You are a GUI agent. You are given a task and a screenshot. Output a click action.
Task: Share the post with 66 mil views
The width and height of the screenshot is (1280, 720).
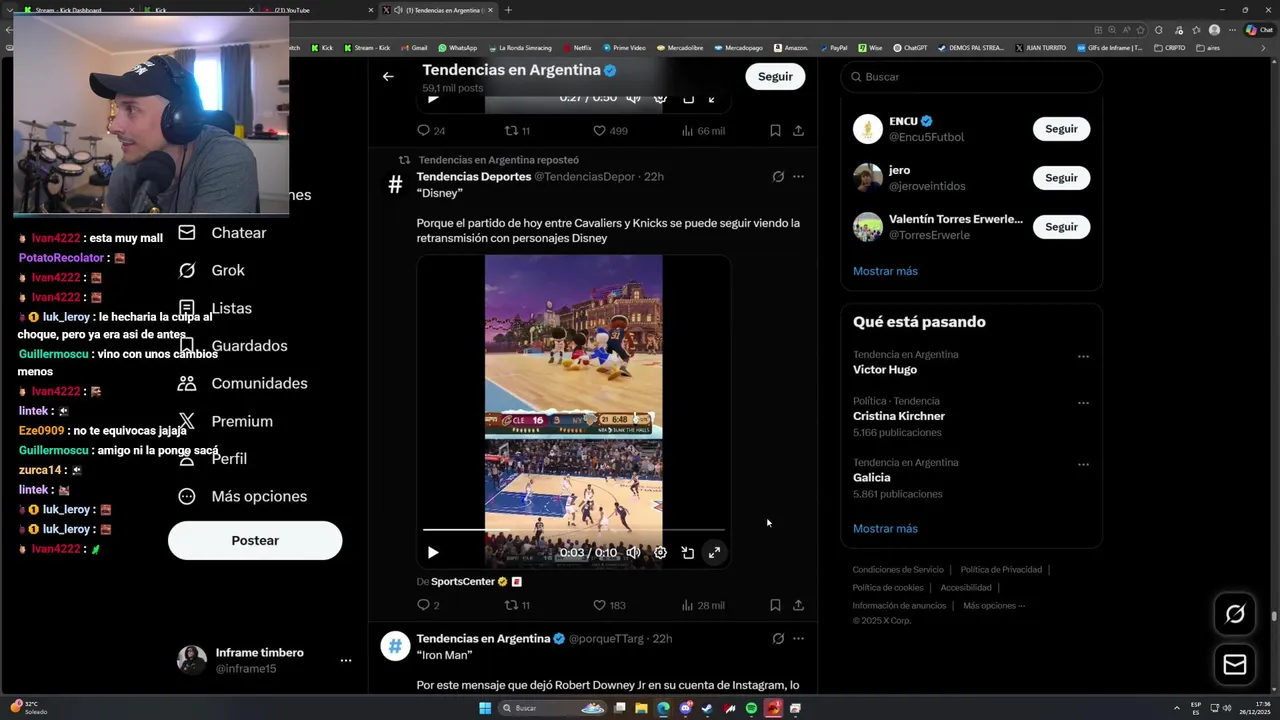(798, 130)
